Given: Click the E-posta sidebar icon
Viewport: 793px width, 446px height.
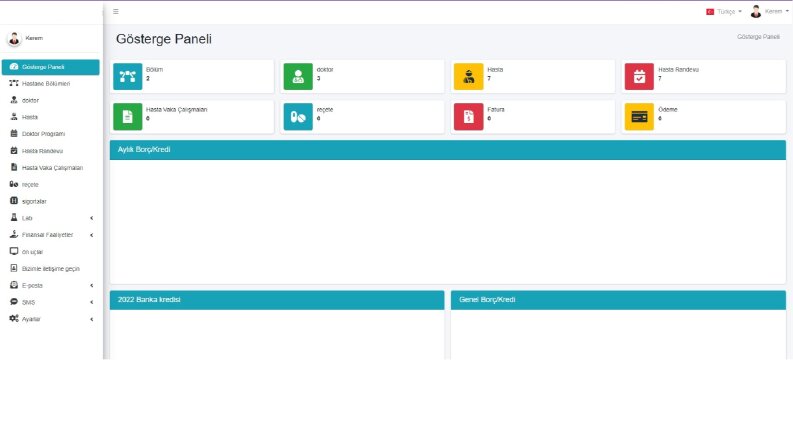Looking at the screenshot, I should coord(14,285).
